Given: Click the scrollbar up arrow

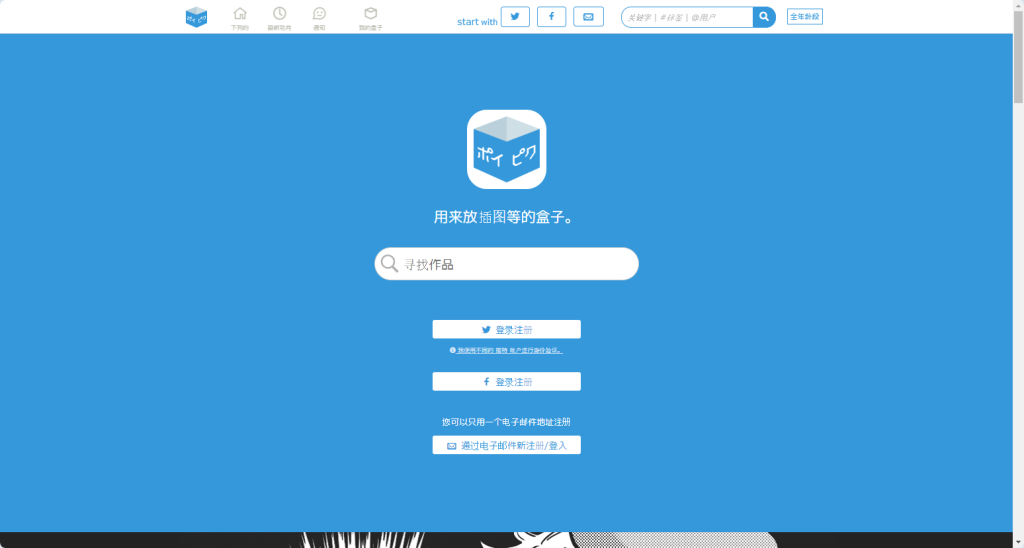Looking at the screenshot, I should coord(1018,5).
